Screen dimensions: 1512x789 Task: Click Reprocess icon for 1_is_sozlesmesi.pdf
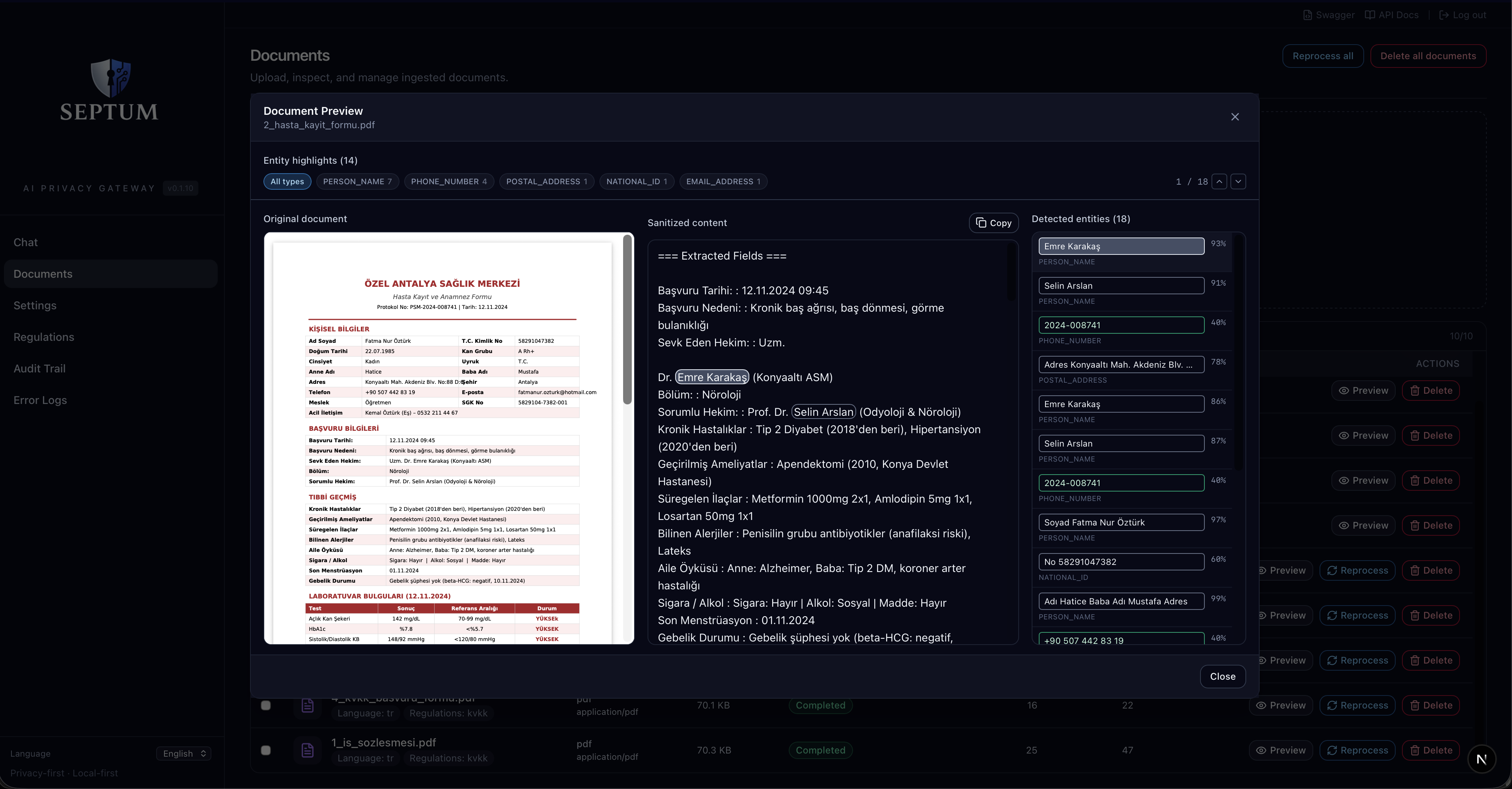[x=1333, y=750]
